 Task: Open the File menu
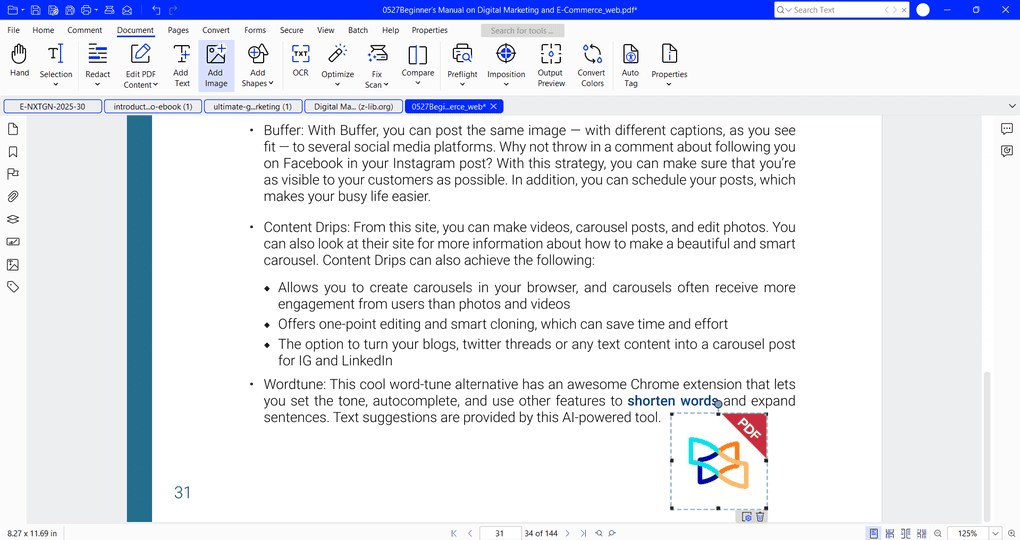[13, 30]
